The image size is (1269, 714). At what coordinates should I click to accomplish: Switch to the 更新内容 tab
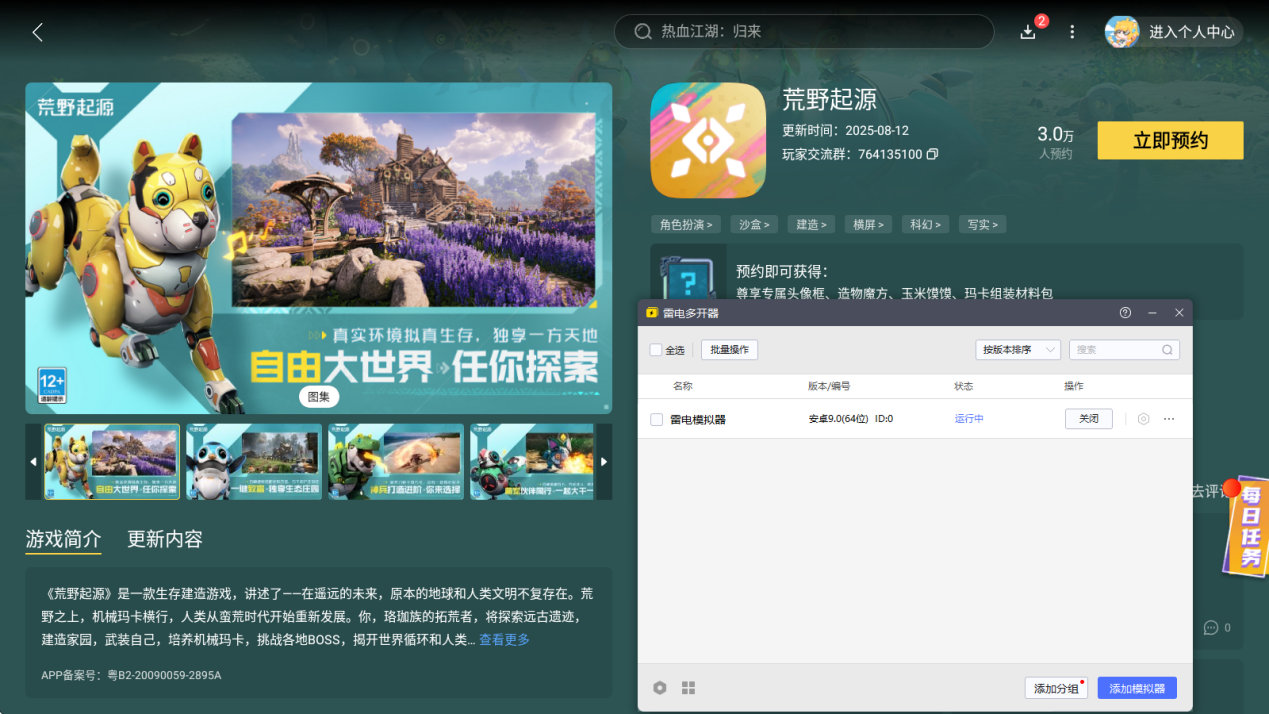point(165,539)
